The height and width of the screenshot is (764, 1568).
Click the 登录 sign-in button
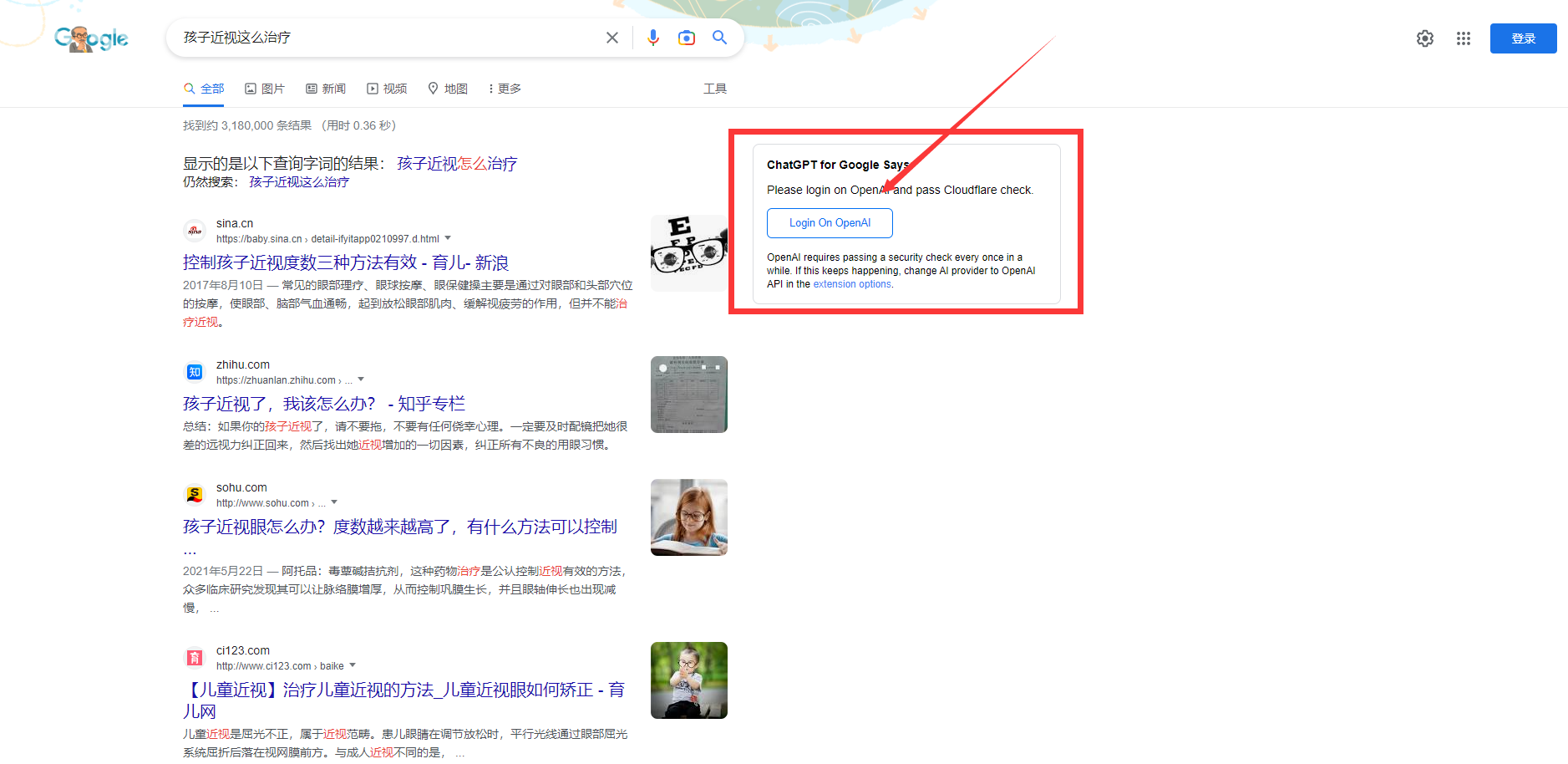point(1524,38)
